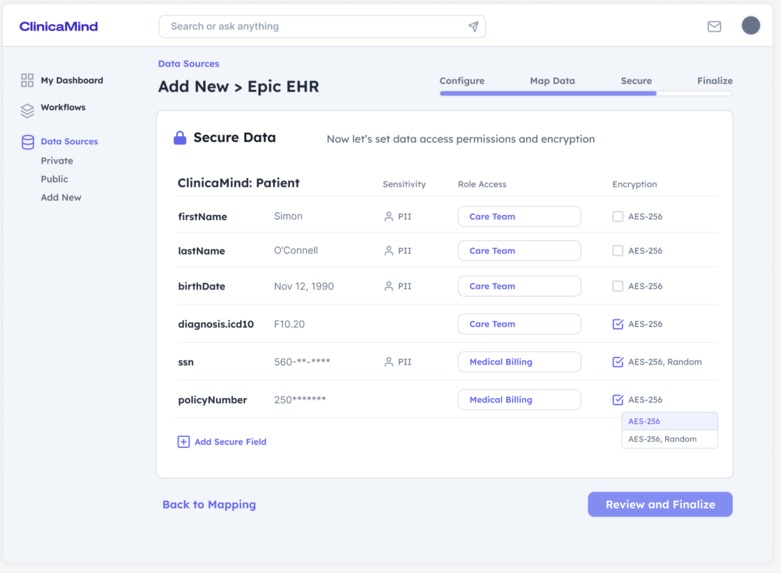781x573 pixels.
Task: Open Medical Billing dropdown for policyNumber
Action: click(519, 400)
